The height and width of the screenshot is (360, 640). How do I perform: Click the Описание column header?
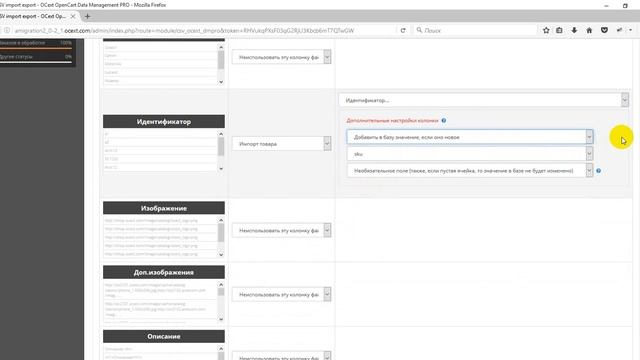pyautogui.click(x=164, y=336)
